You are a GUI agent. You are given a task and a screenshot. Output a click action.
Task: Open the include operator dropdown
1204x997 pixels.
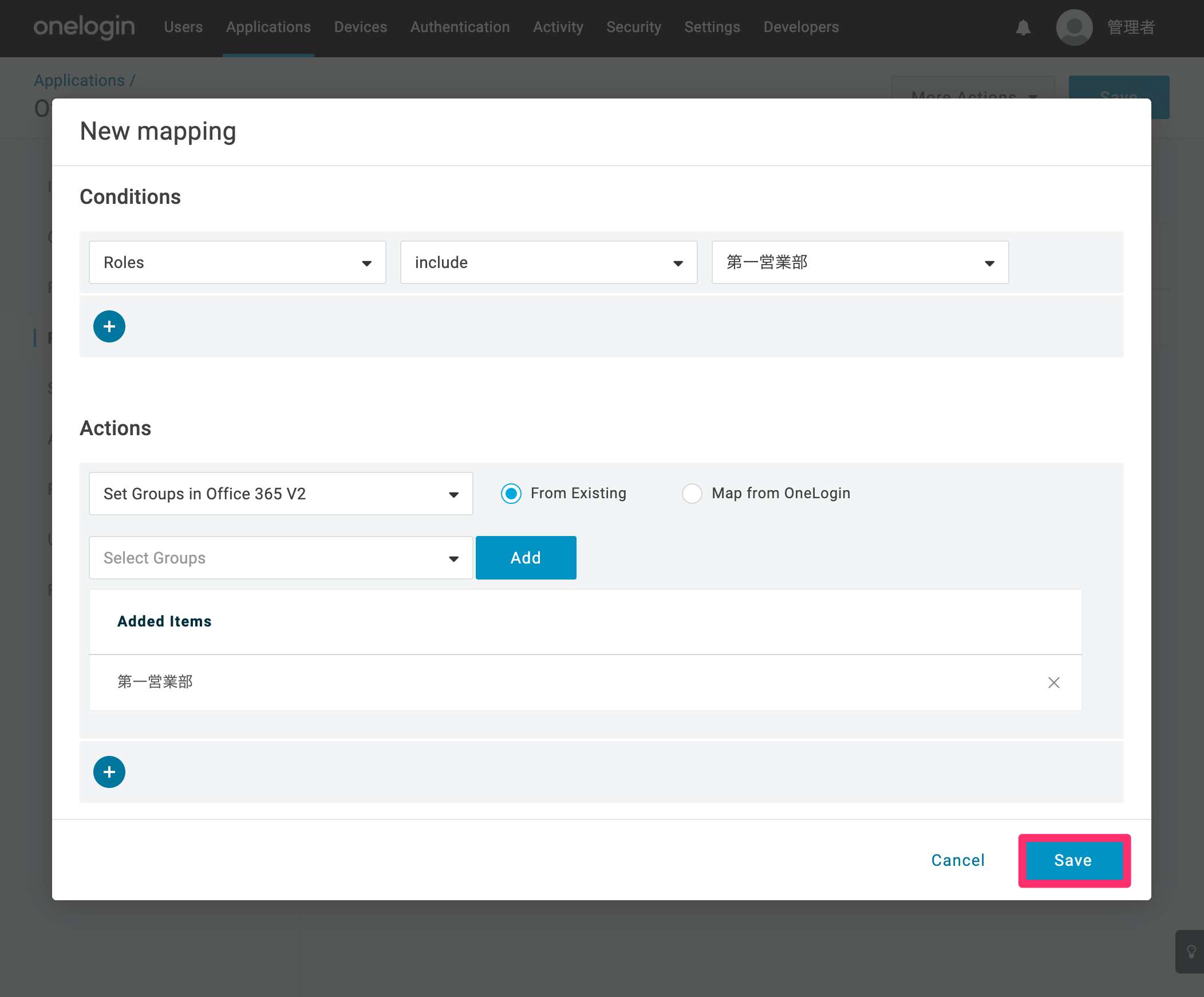pos(548,263)
